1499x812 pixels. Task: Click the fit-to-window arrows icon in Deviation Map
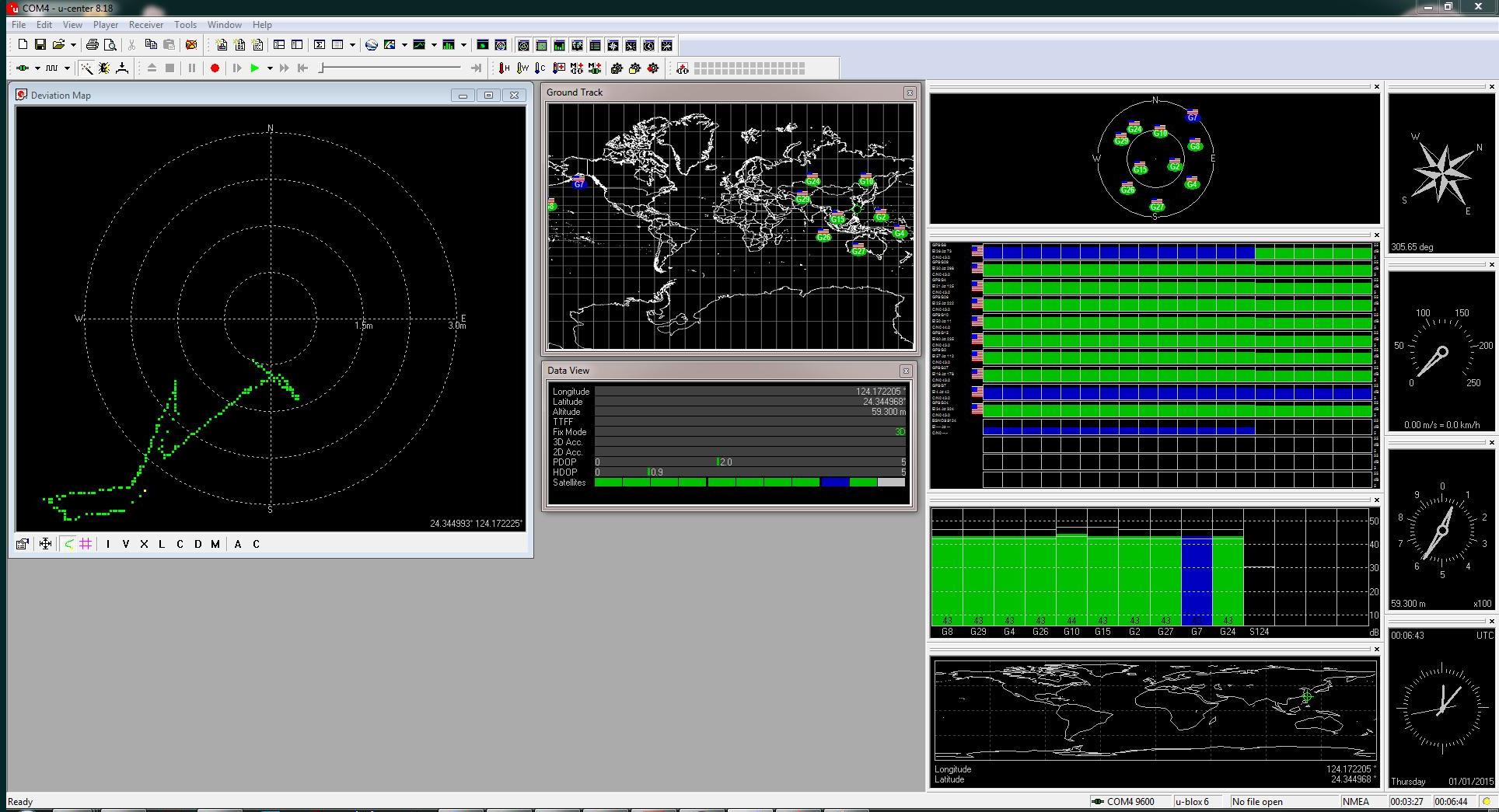[46, 544]
